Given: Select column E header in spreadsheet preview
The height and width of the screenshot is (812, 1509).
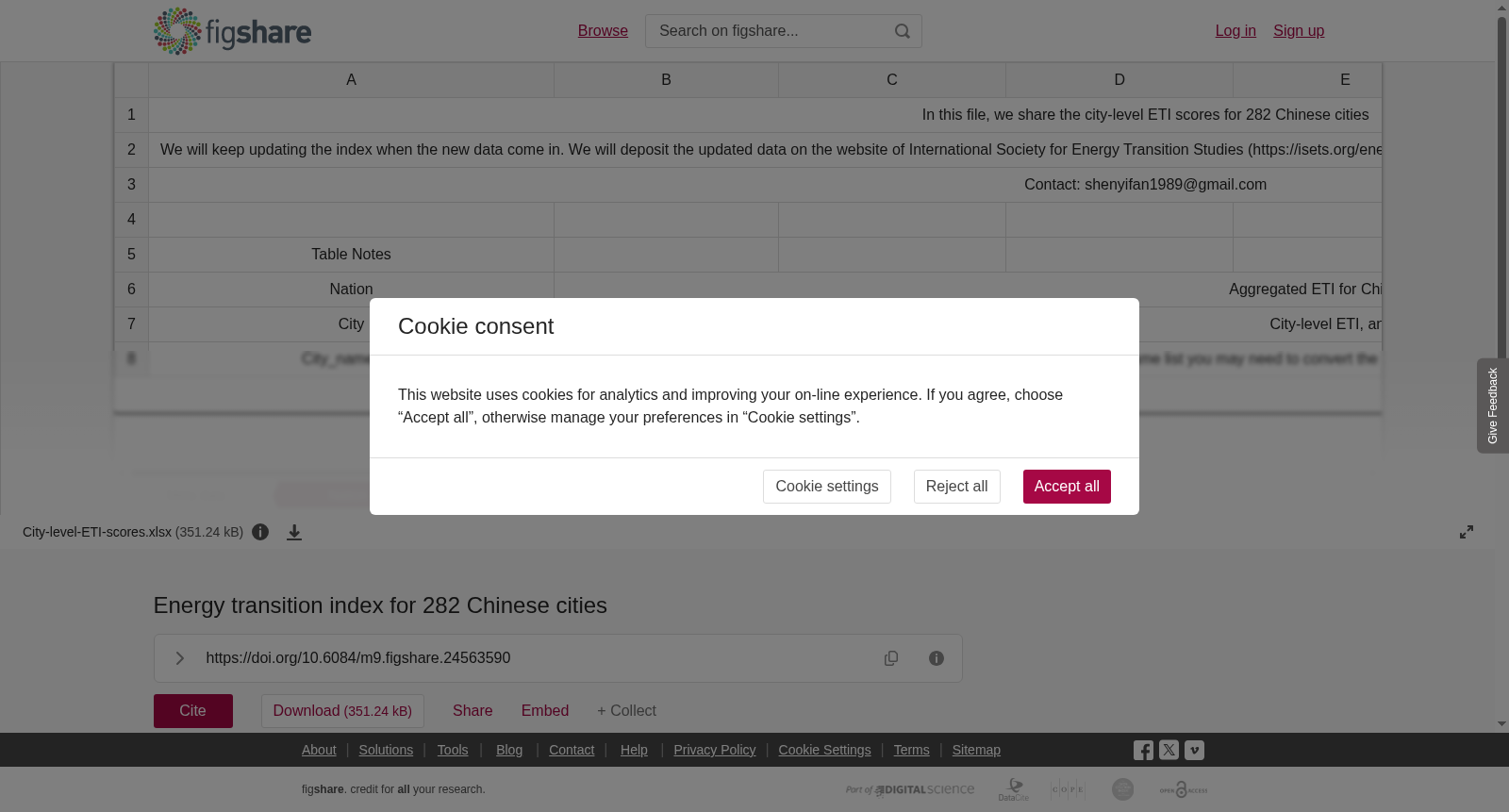Looking at the screenshot, I should click(x=1307, y=80).
